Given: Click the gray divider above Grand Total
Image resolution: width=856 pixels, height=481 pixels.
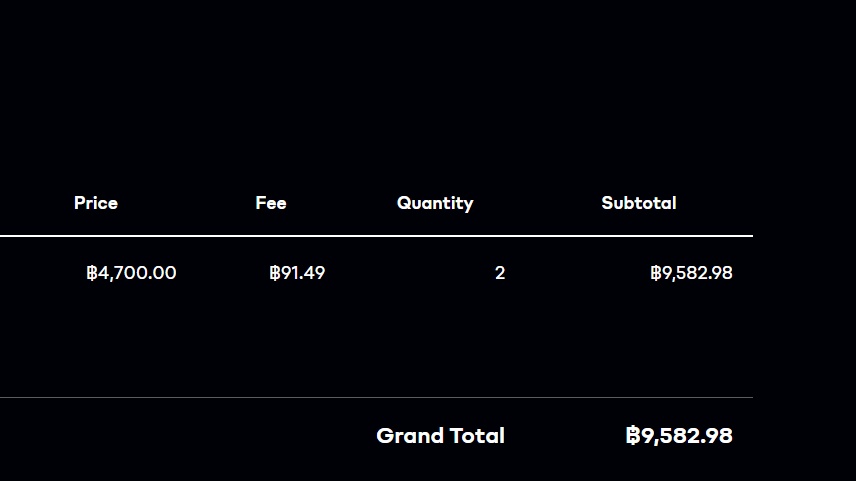Looking at the screenshot, I should (376, 397).
